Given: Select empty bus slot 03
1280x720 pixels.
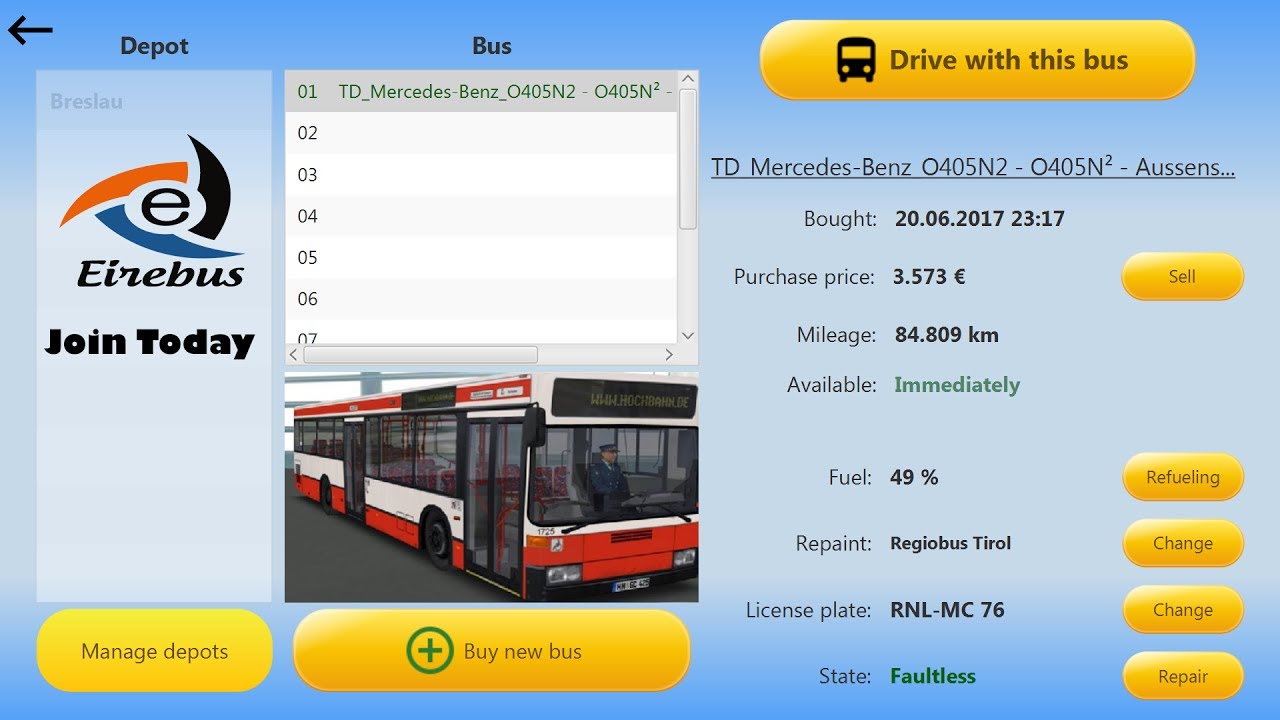Looking at the screenshot, I should coord(481,174).
